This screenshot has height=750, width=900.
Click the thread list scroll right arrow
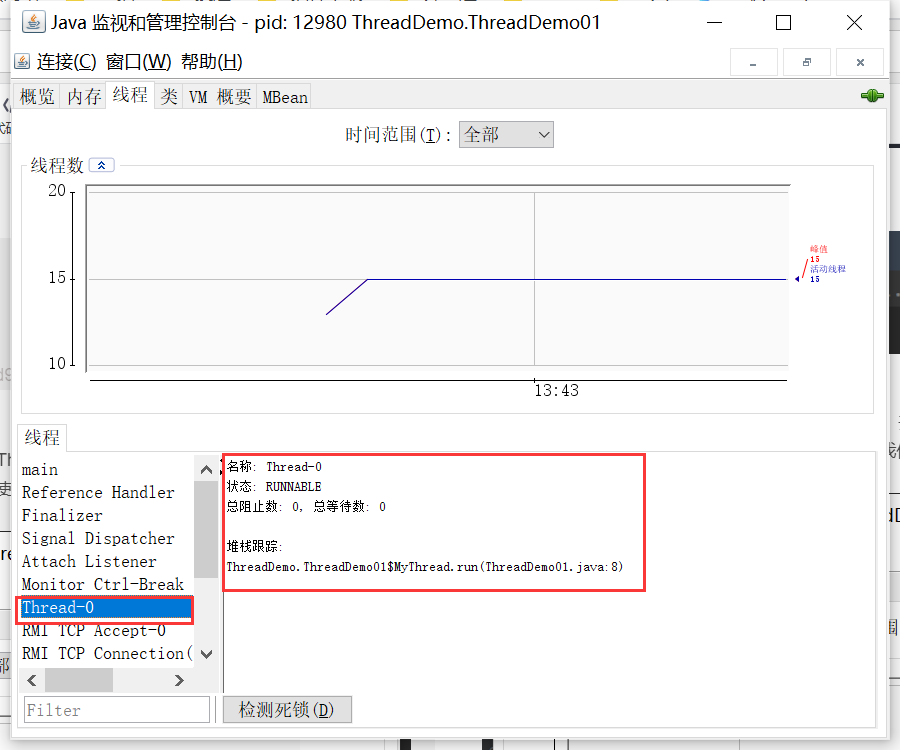tap(179, 681)
